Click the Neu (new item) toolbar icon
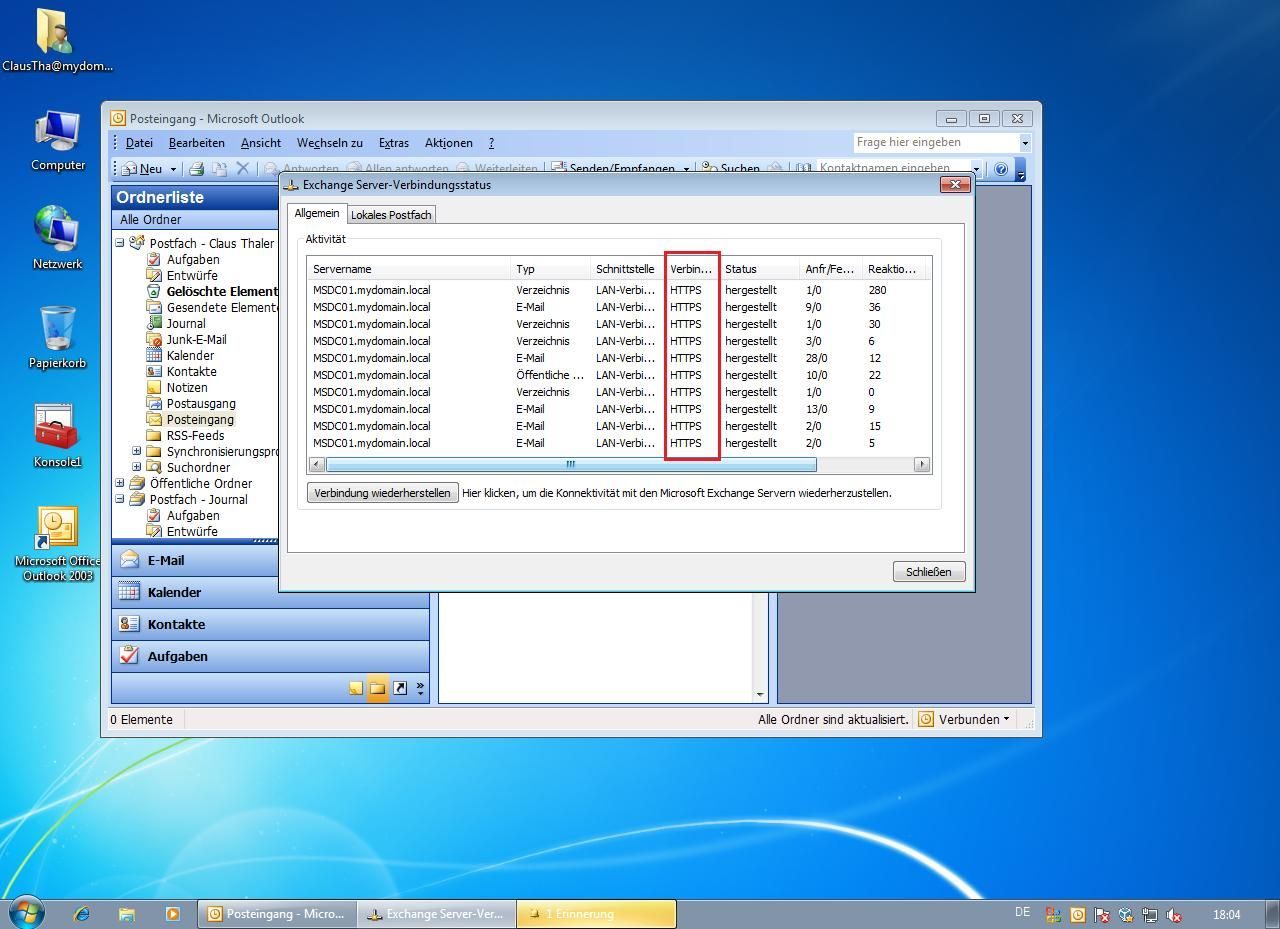Screen dimensions: 1280x929 tap(141, 169)
